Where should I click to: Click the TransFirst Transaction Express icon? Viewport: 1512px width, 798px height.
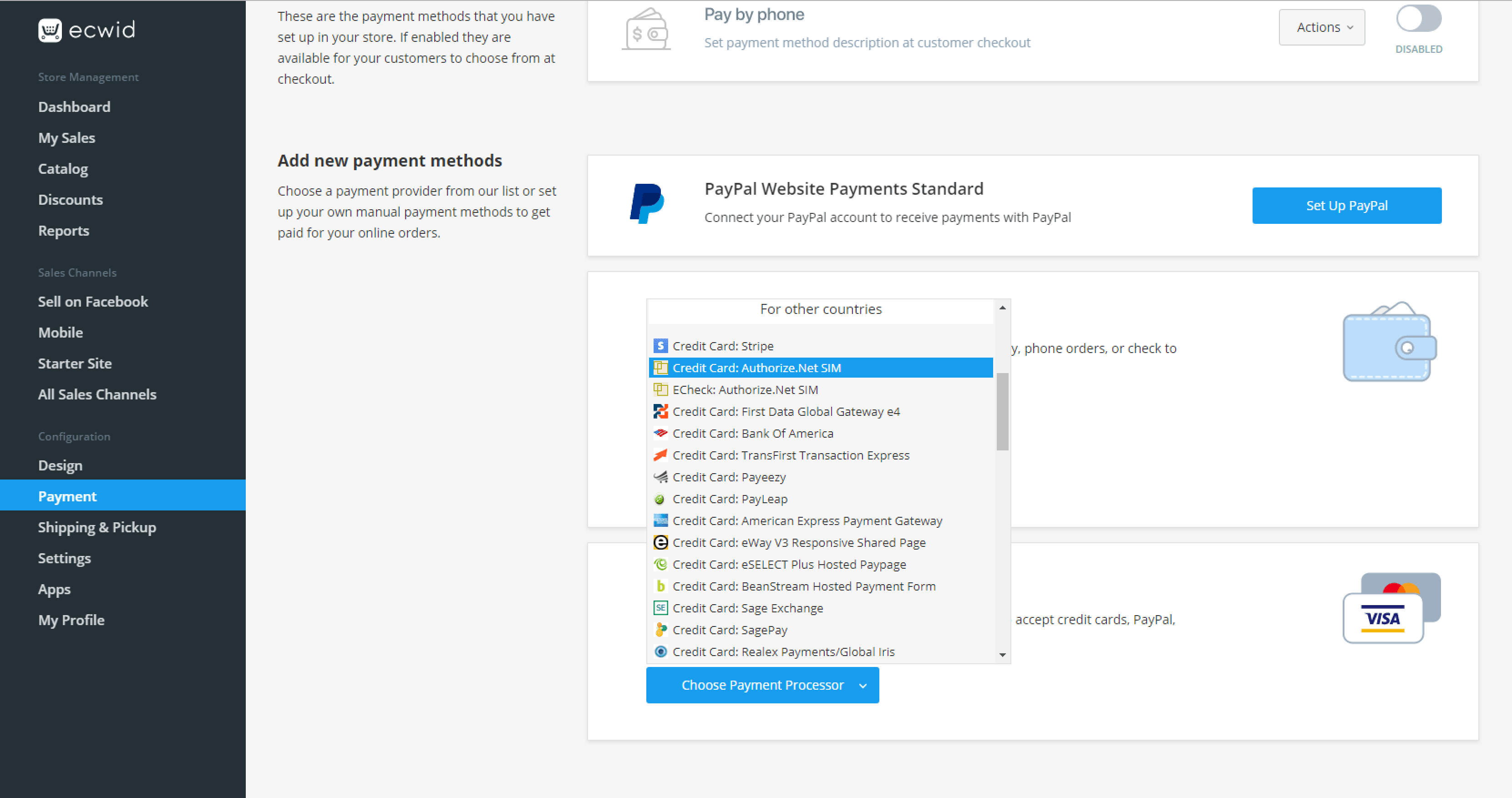(660, 455)
